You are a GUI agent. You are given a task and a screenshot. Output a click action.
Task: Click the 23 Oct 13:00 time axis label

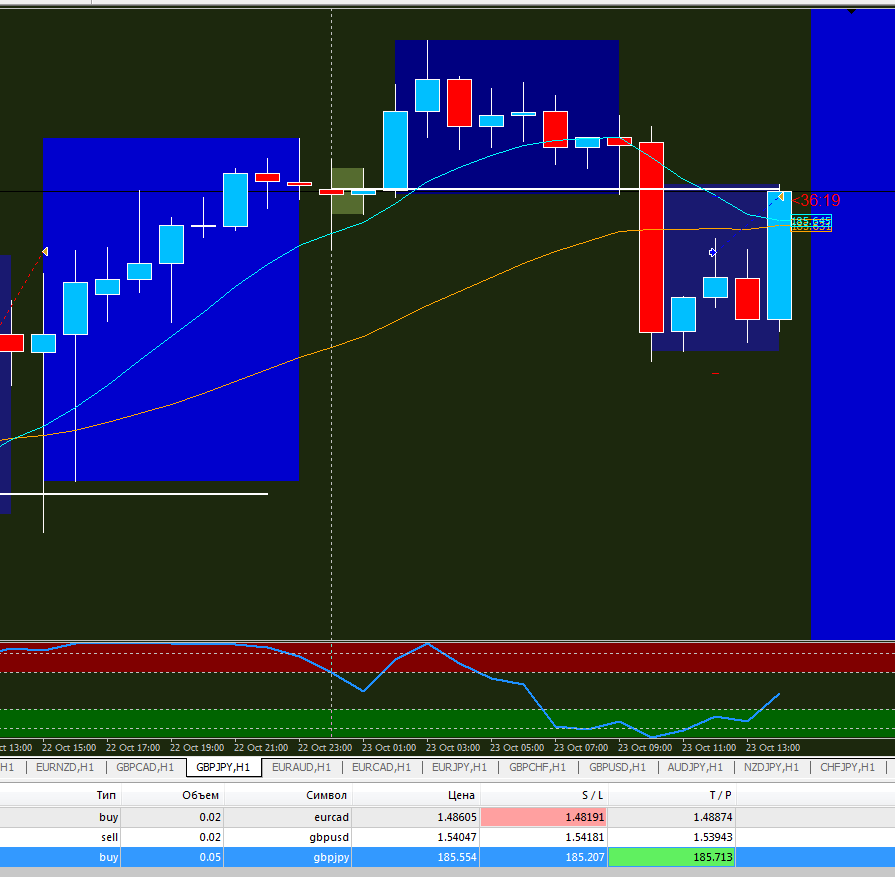tap(773, 747)
